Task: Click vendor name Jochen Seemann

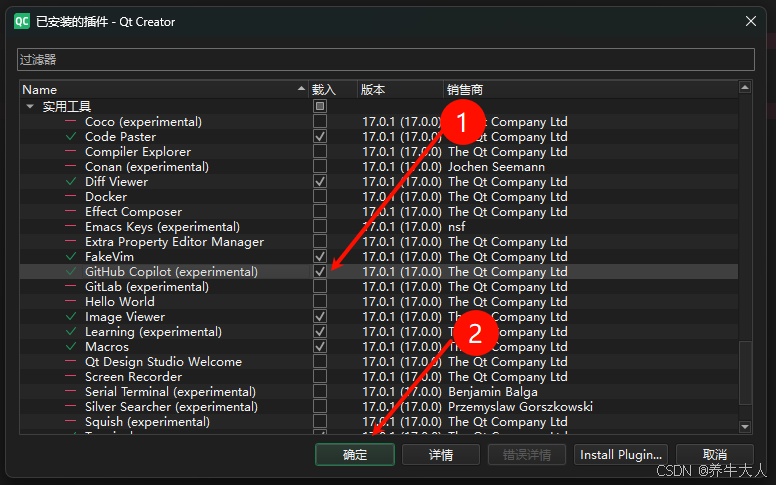Action: [496, 167]
